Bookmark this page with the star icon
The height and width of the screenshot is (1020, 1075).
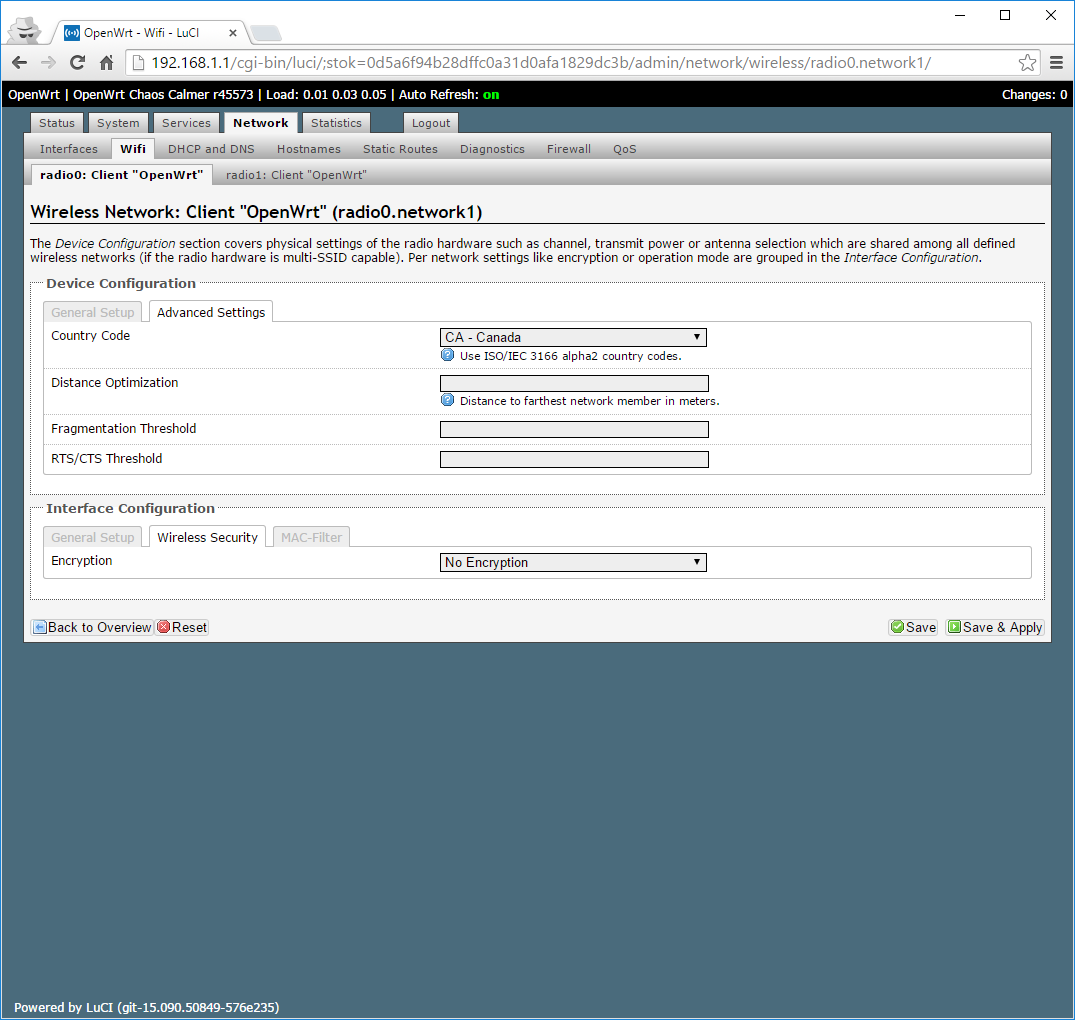[x=1027, y=63]
